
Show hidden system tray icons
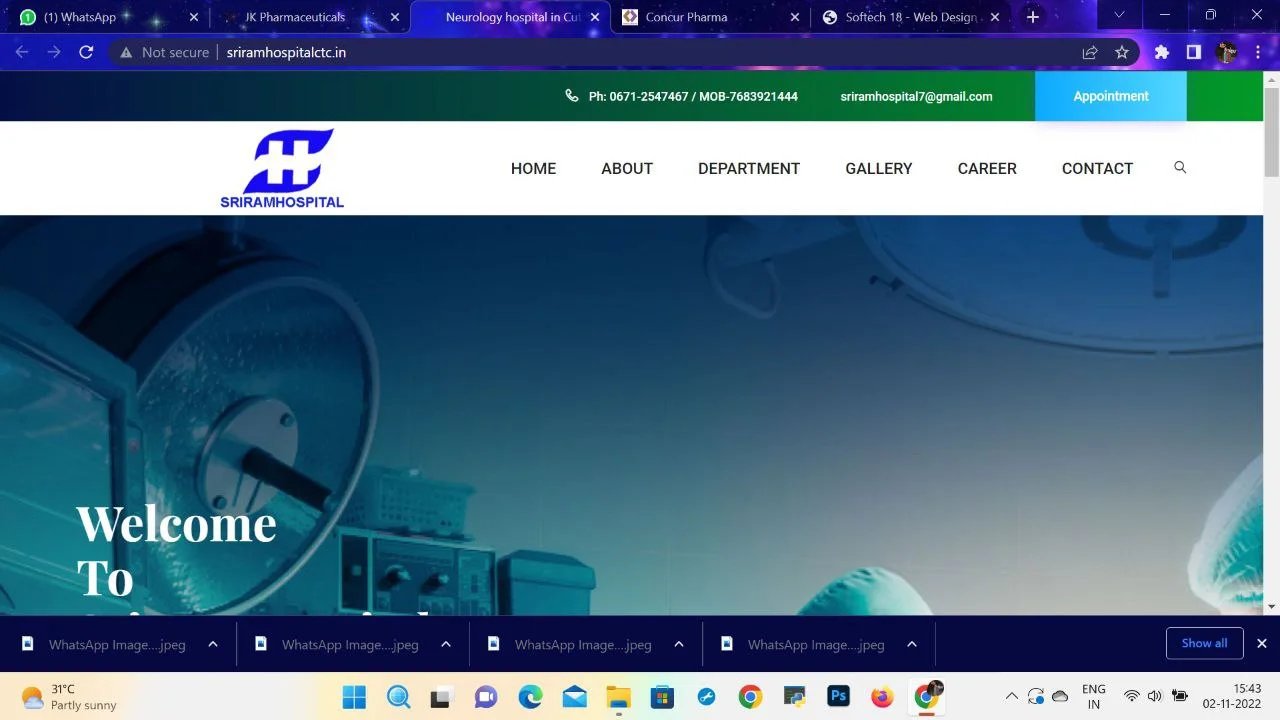click(x=1011, y=696)
